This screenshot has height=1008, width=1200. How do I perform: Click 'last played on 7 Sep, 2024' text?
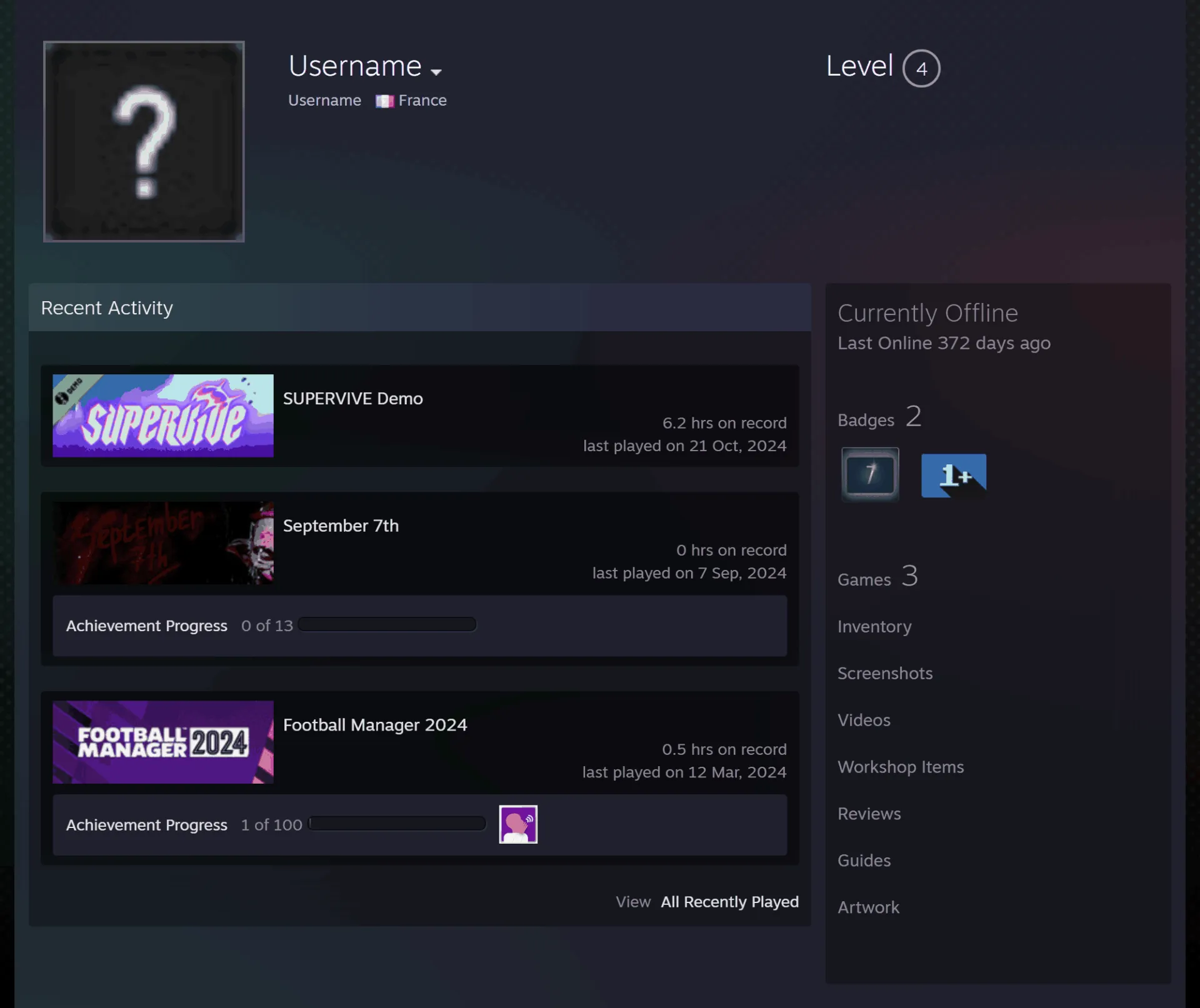click(x=689, y=573)
